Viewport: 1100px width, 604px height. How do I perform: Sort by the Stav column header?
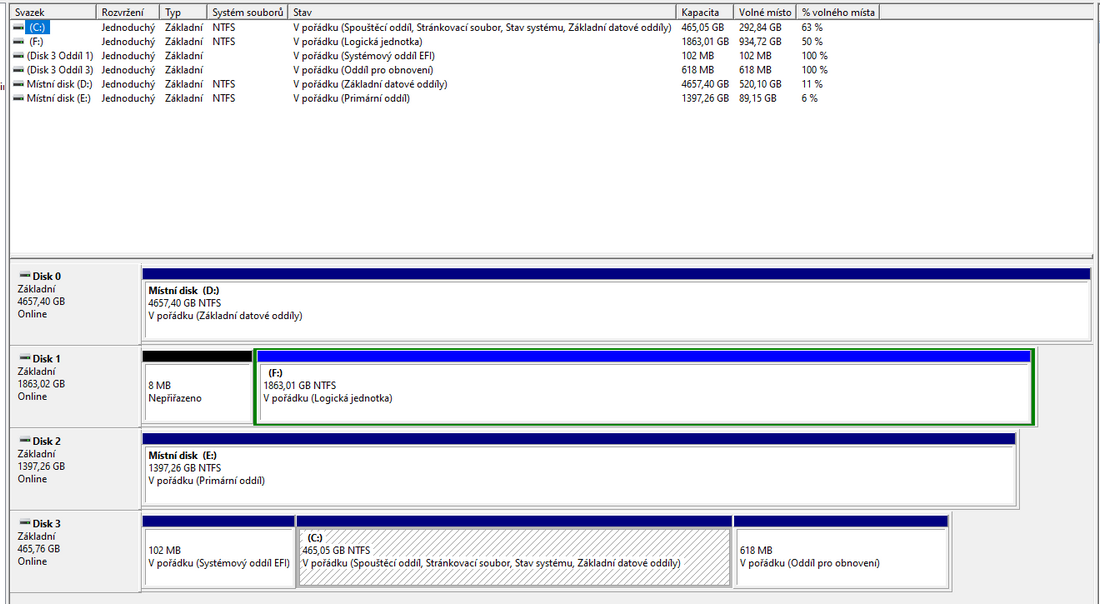tap(483, 13)
